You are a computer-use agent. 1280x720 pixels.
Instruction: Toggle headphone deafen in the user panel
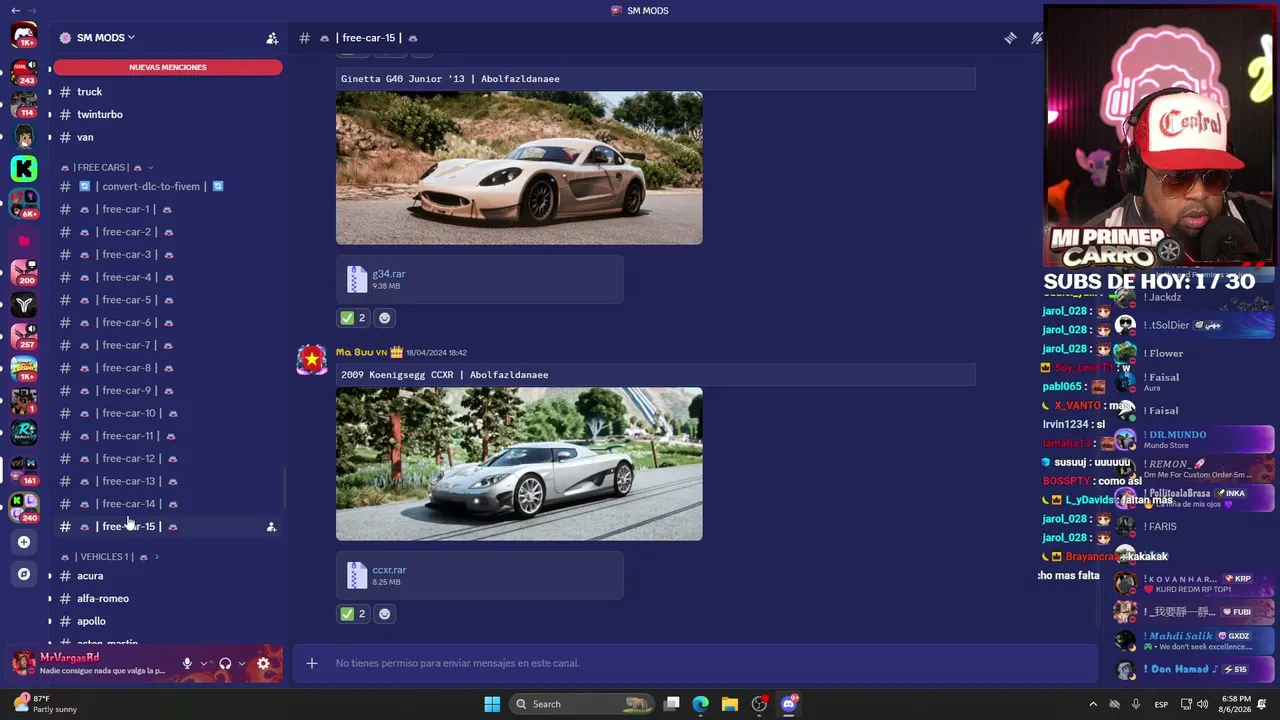pyautogui.click(x=225, y=663)
